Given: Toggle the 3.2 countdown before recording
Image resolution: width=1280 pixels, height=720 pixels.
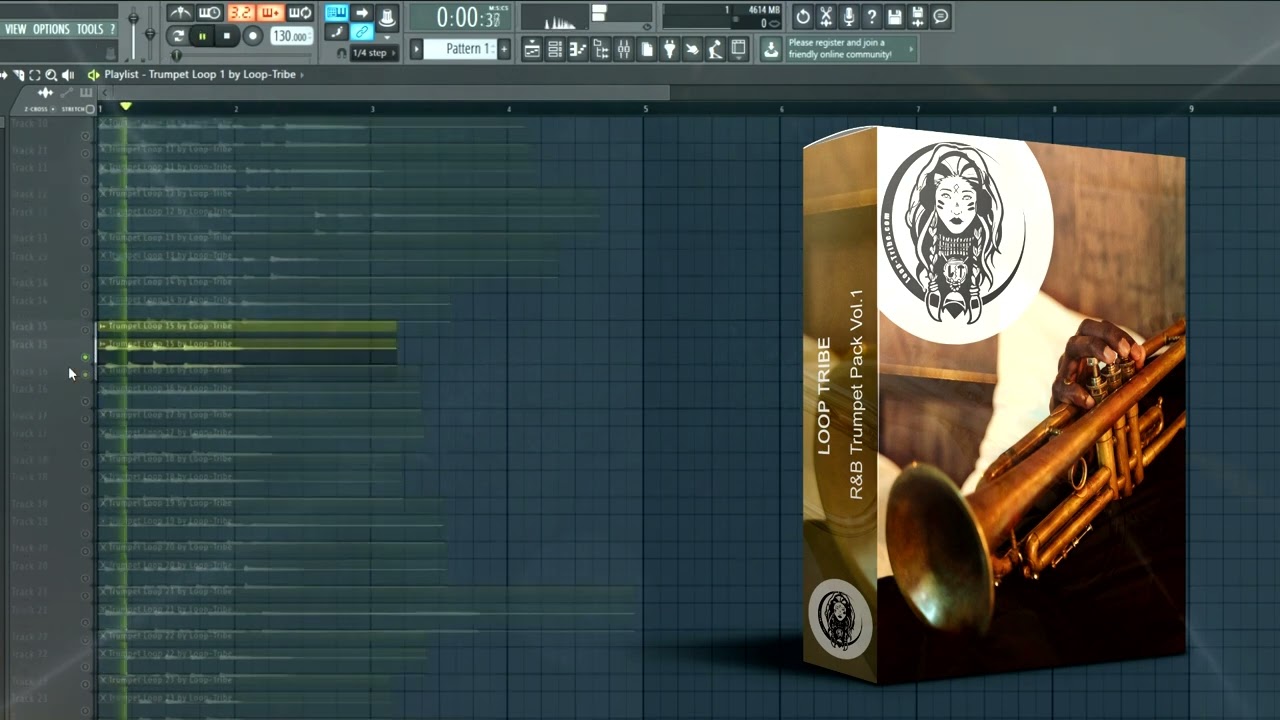Looking at the screenshot, I should click(x=240, y=13).
